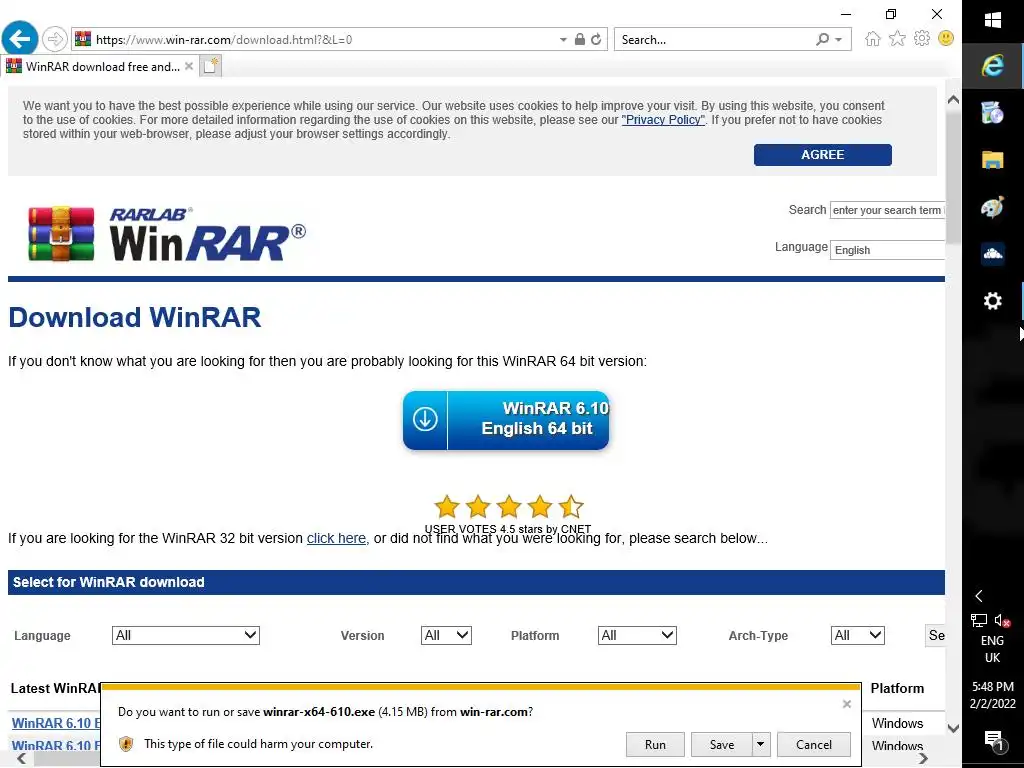1024x768 pixels.
Task: Click the partially visible Se(arch) filter button
Action: click(x=935, y=635)
